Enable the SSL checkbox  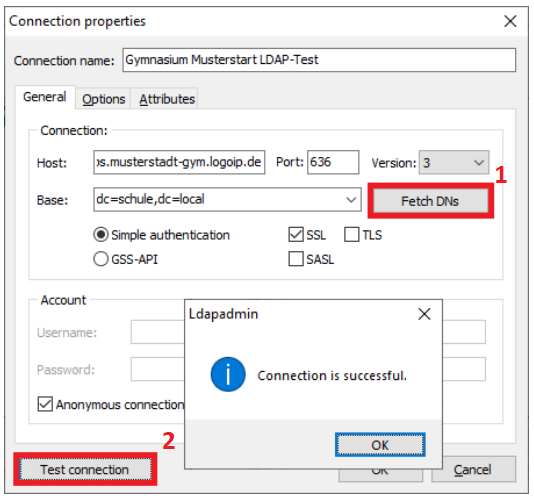point(296,235)
